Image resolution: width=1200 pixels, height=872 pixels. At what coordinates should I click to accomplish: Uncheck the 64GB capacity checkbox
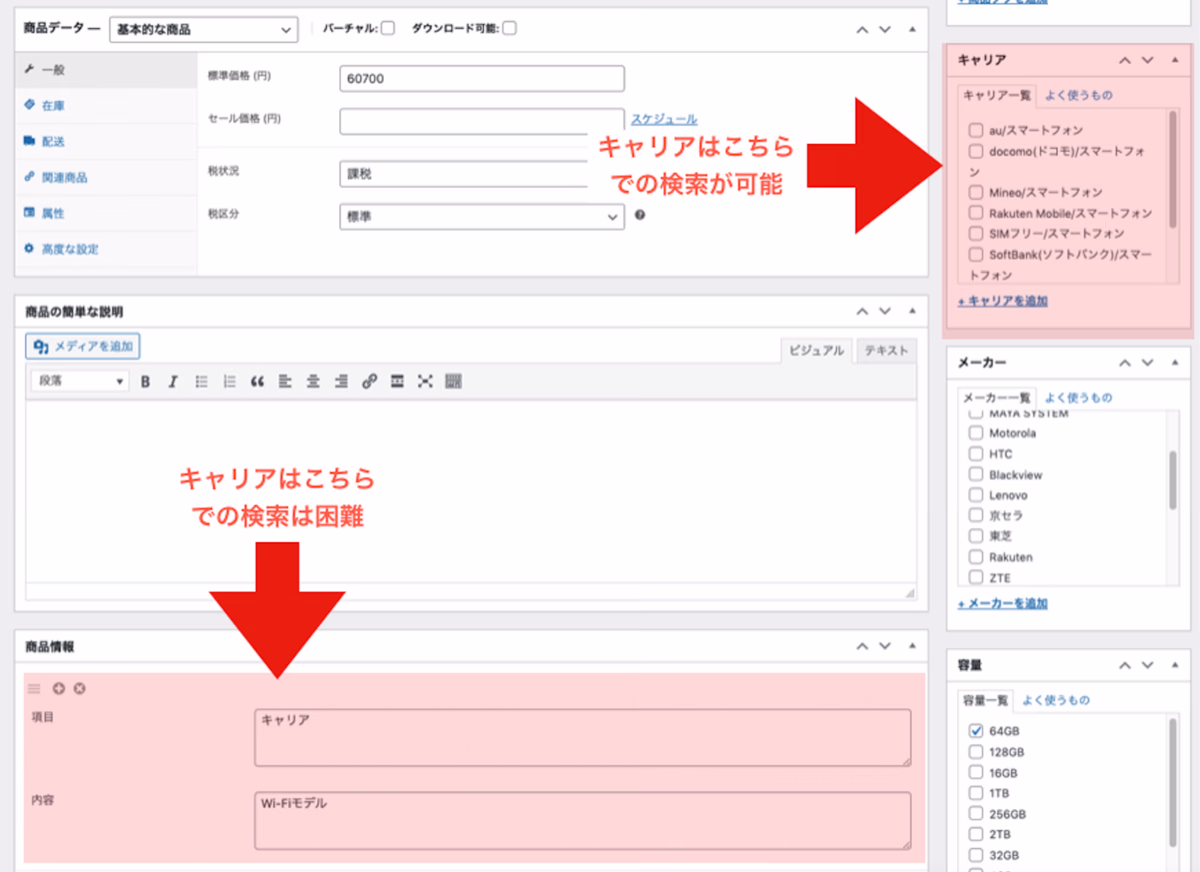[x=975, y=731]
